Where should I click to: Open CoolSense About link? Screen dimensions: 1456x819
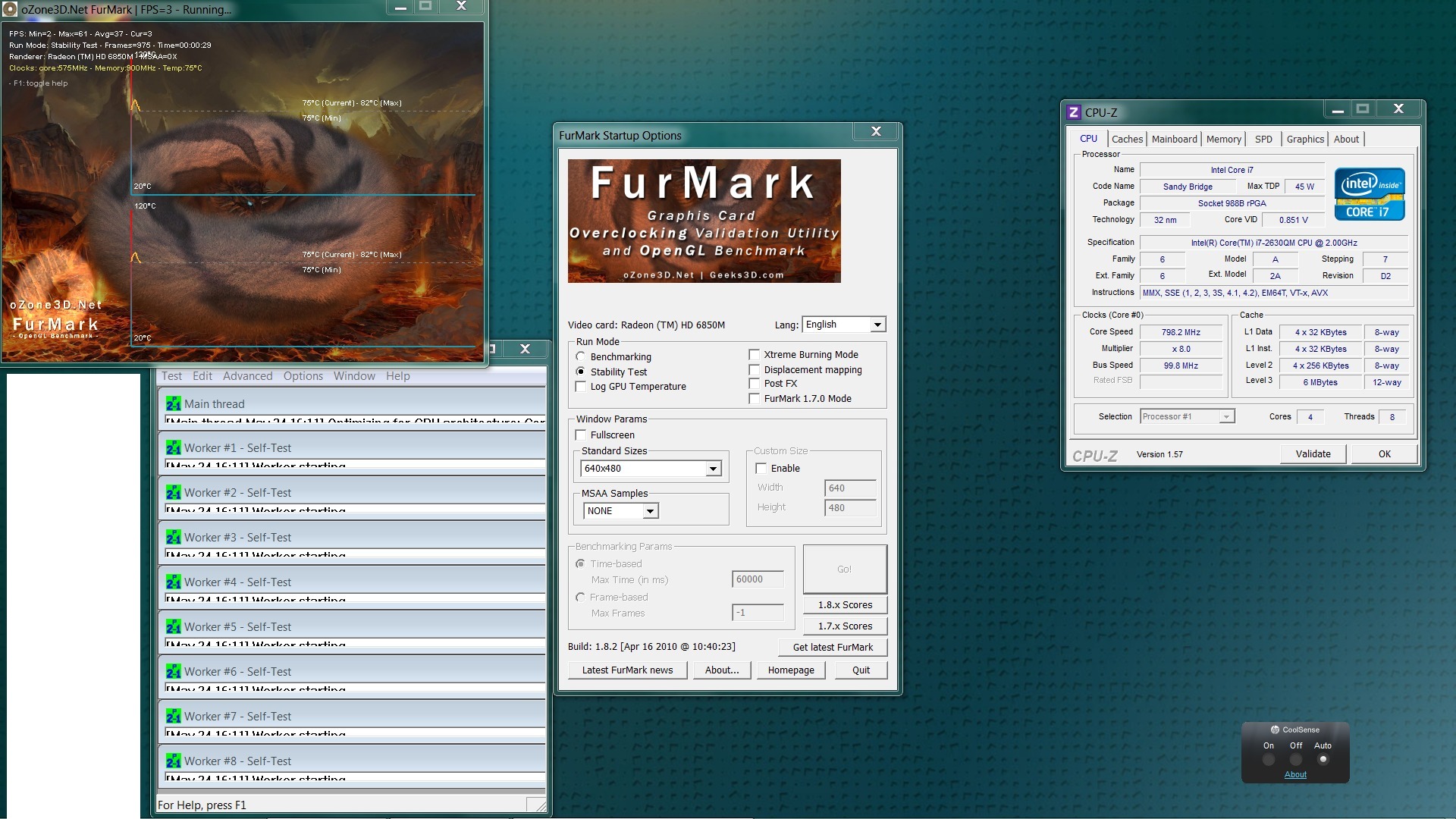coord(1295,774)
